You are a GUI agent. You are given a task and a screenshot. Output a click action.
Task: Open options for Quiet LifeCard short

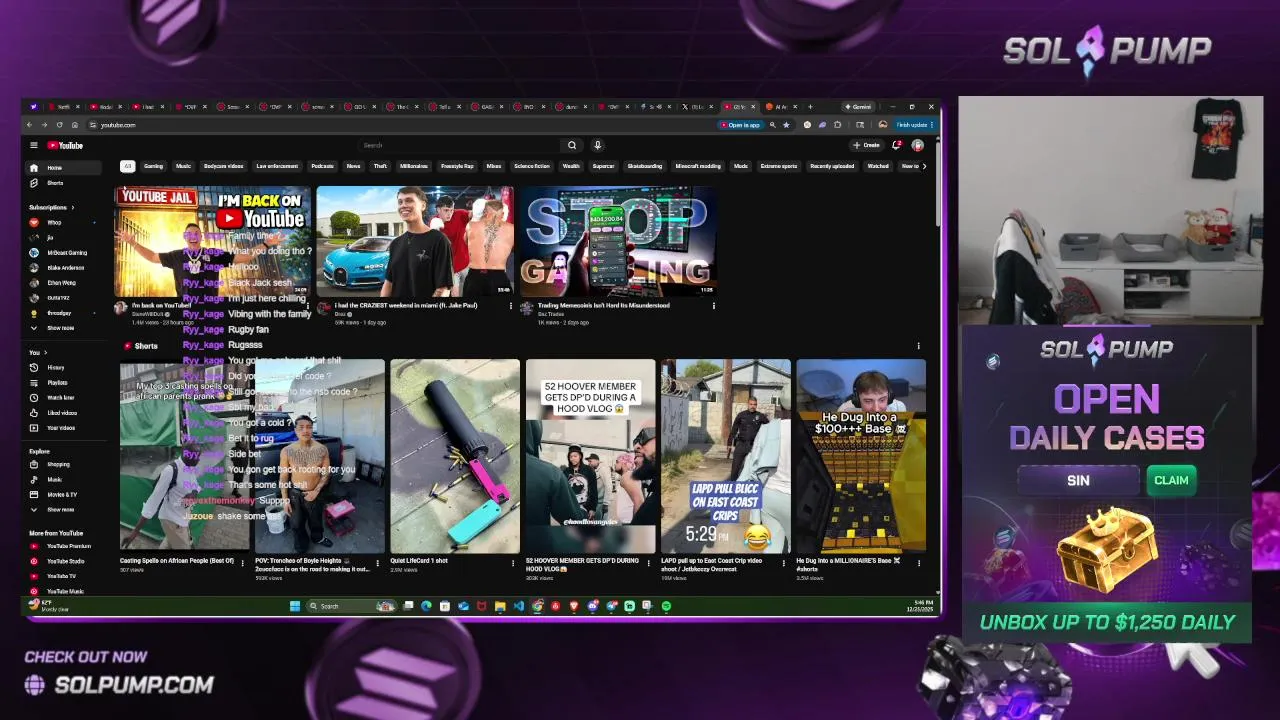tap(512, 563)
